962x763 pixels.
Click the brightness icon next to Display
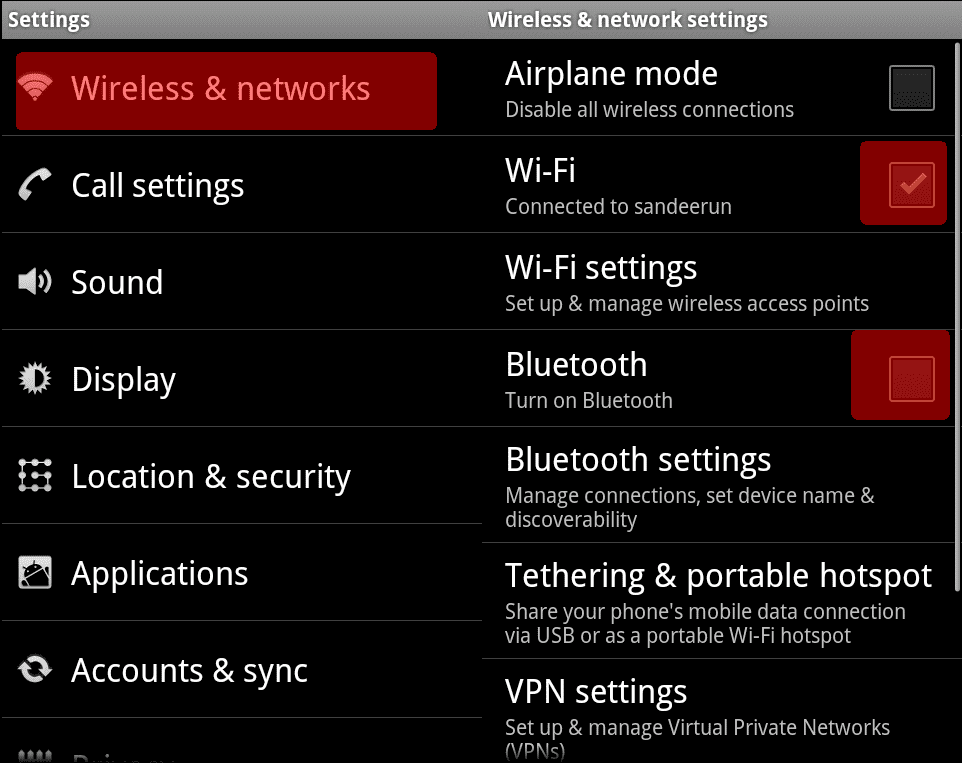point(35,379)
